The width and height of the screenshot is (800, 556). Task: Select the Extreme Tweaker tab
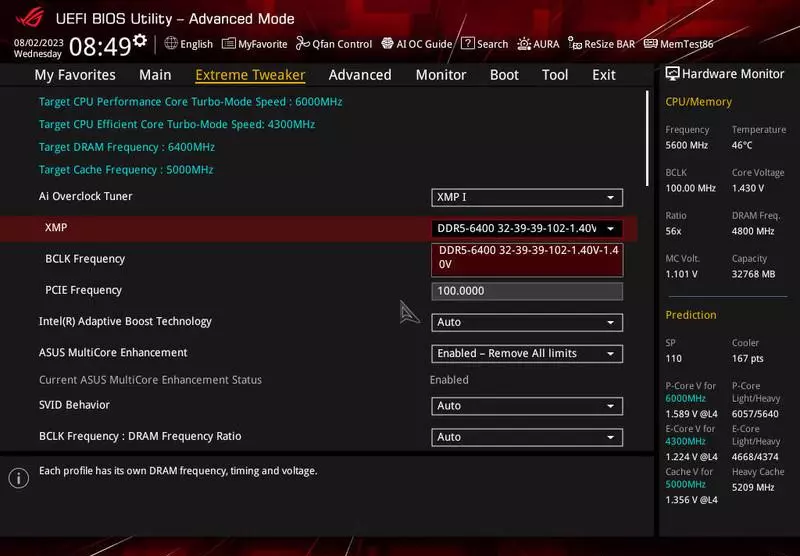[x=250, y=75]
